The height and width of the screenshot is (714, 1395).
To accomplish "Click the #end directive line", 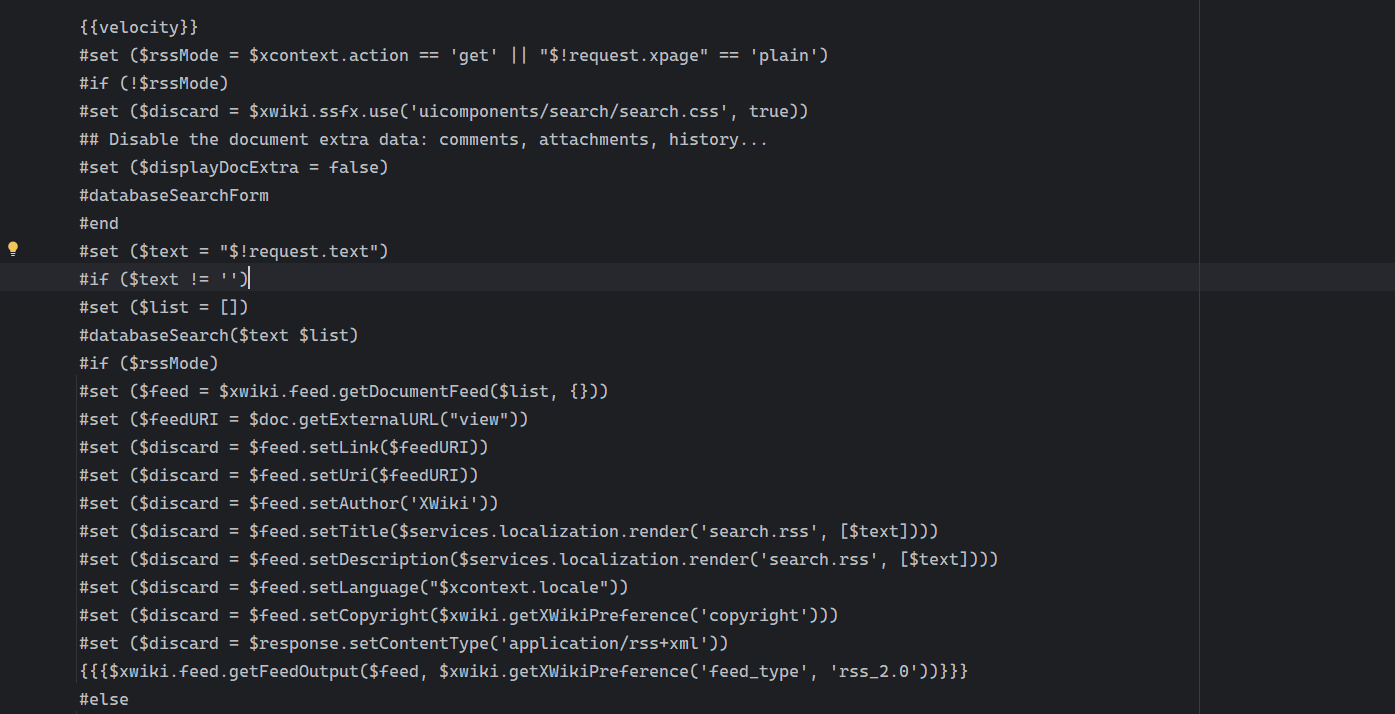I will pyautogui.click(x=99, y=223).
